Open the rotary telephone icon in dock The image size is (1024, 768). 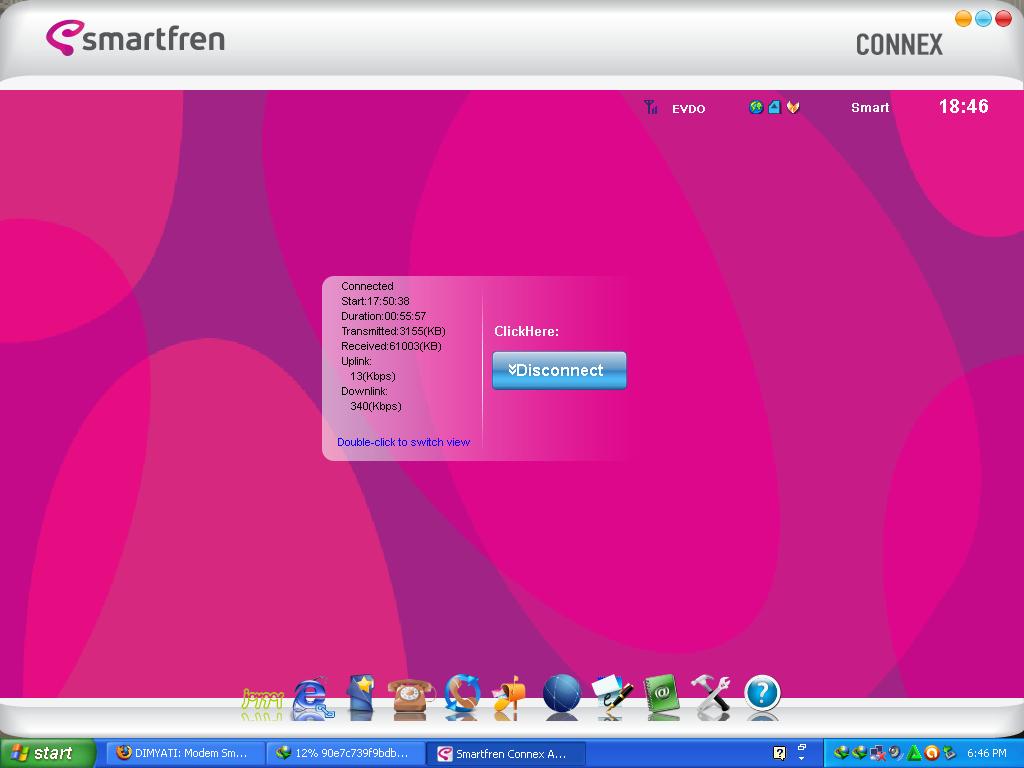coord(410,698)
